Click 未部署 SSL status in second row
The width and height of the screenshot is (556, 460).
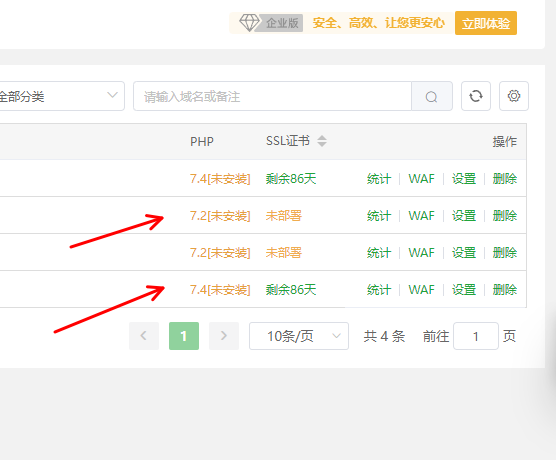tap(284, 216)
